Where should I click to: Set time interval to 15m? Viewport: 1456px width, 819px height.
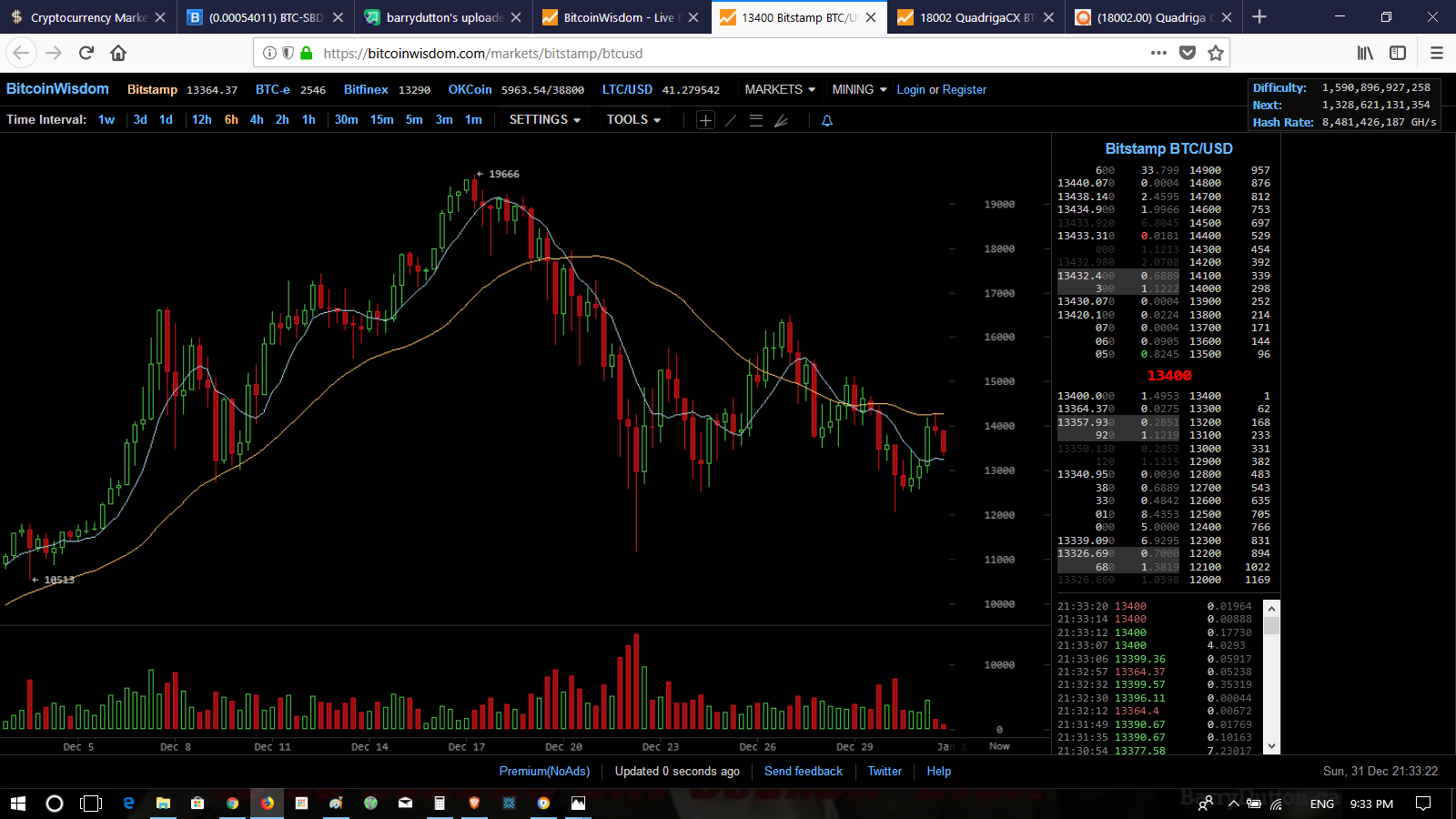coord(381,119)
